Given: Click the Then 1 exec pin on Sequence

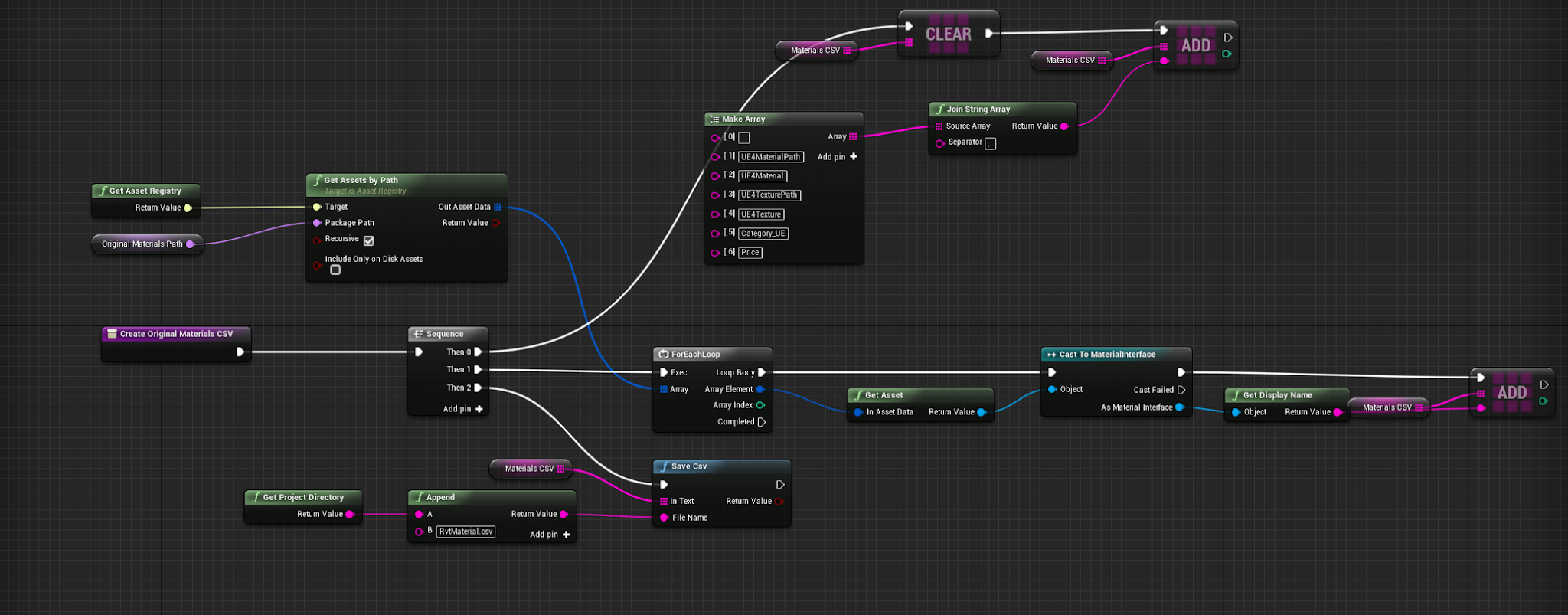Looking at the screenshot, I should click(478, 370).
